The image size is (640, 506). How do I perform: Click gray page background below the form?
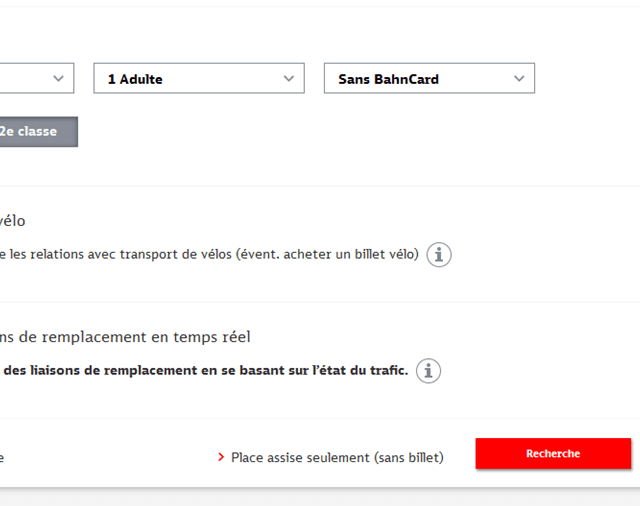click(320, 498)
